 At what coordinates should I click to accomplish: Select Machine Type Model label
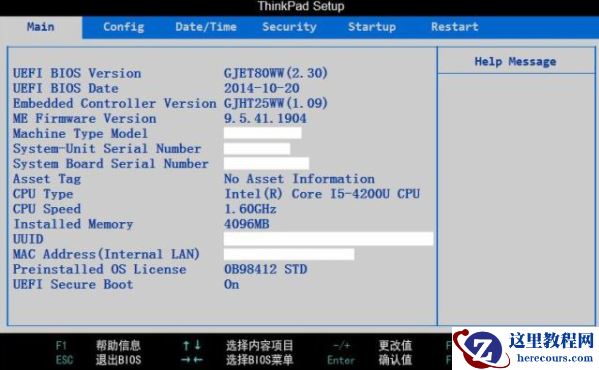click(80, 134)
